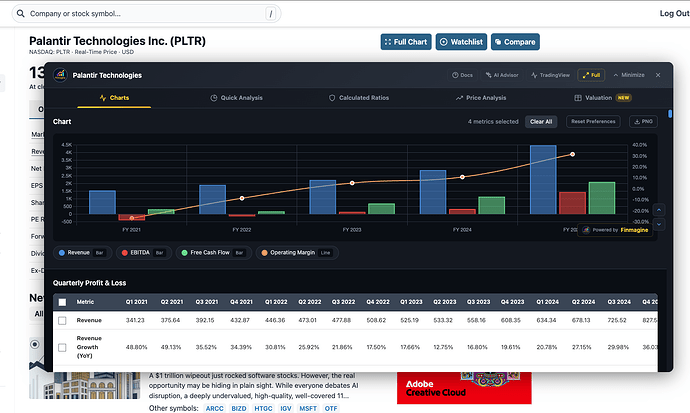Click the FY 2025 operating margin data point

click(x=573, y=154)
